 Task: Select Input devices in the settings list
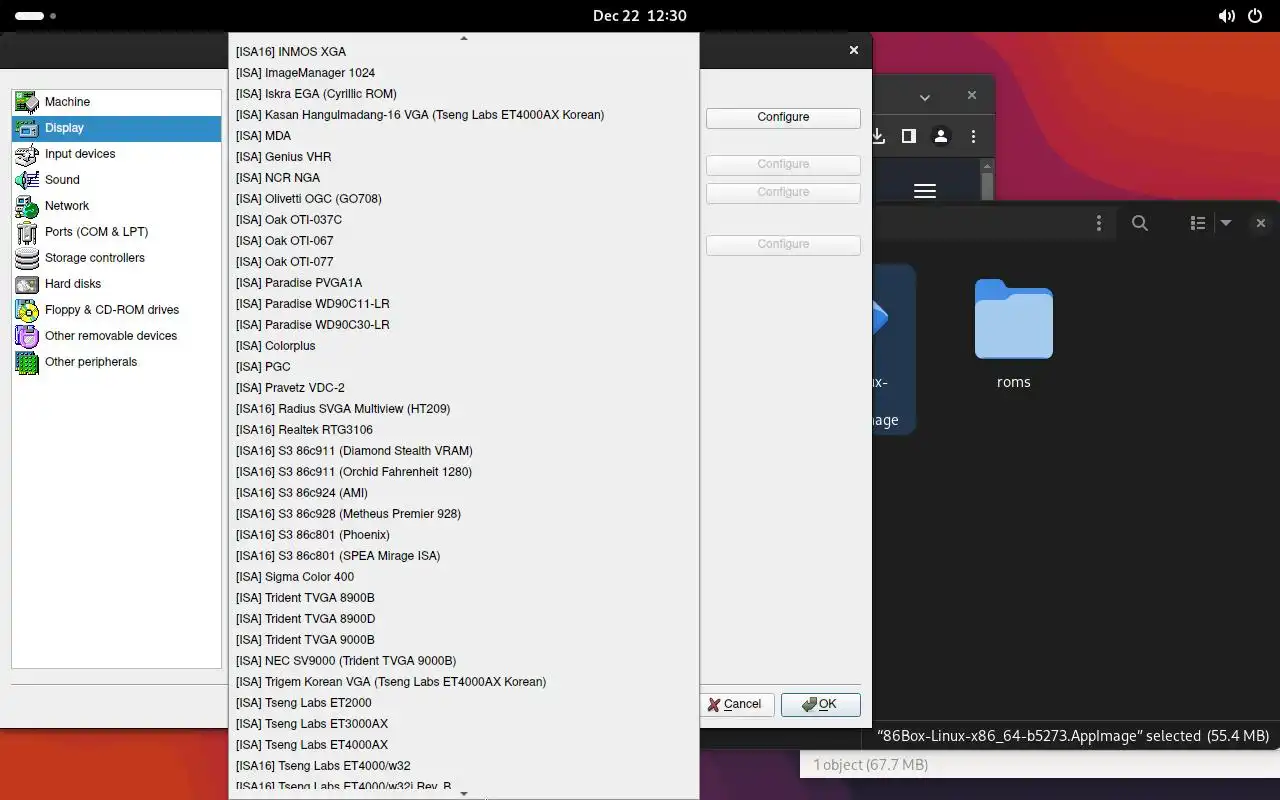click(116, 154)
